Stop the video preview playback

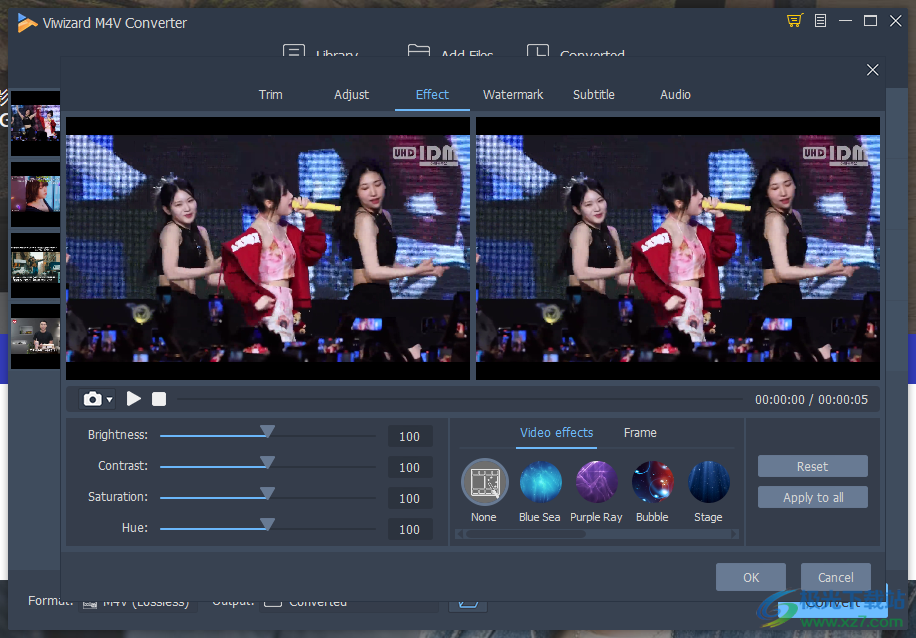159,399
